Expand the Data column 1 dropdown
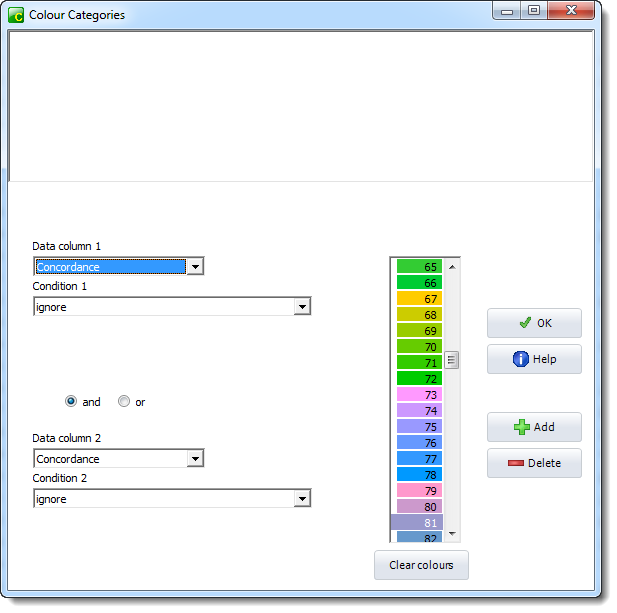The image size is (617, 613). 195,267
